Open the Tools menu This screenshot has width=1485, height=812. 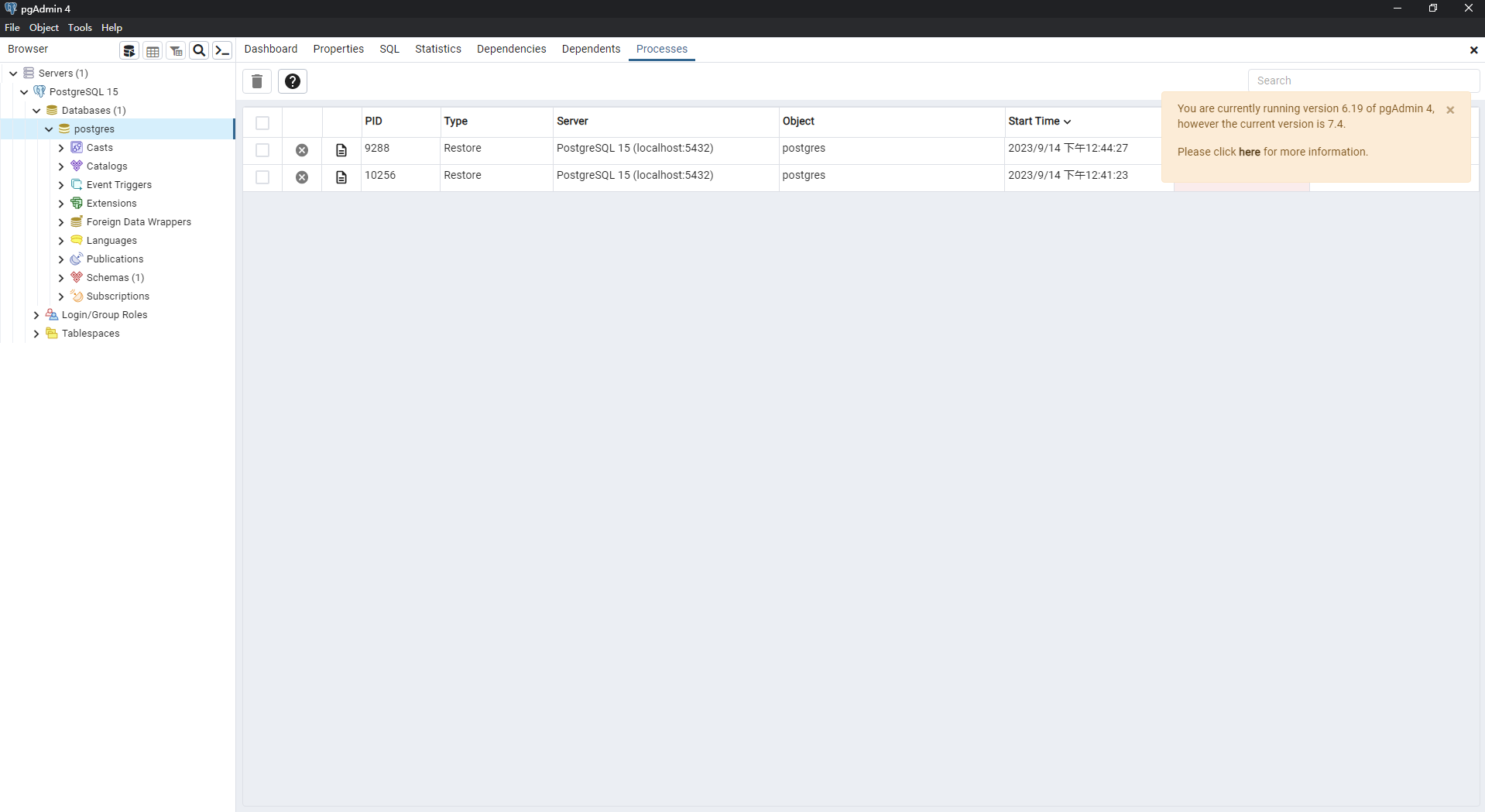click(x=80, y=27)
